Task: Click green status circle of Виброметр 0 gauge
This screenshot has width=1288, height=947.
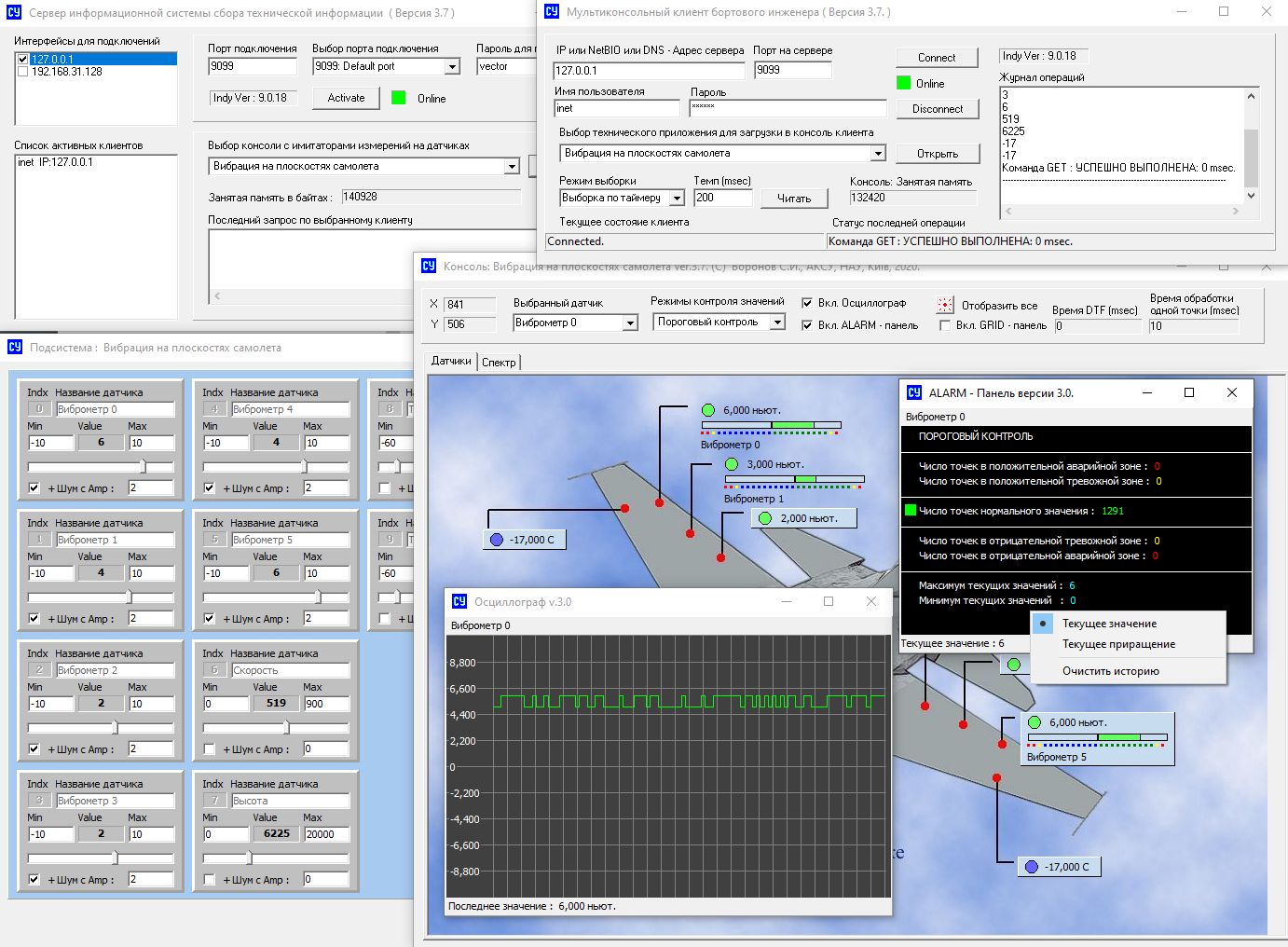Action: 708,410
